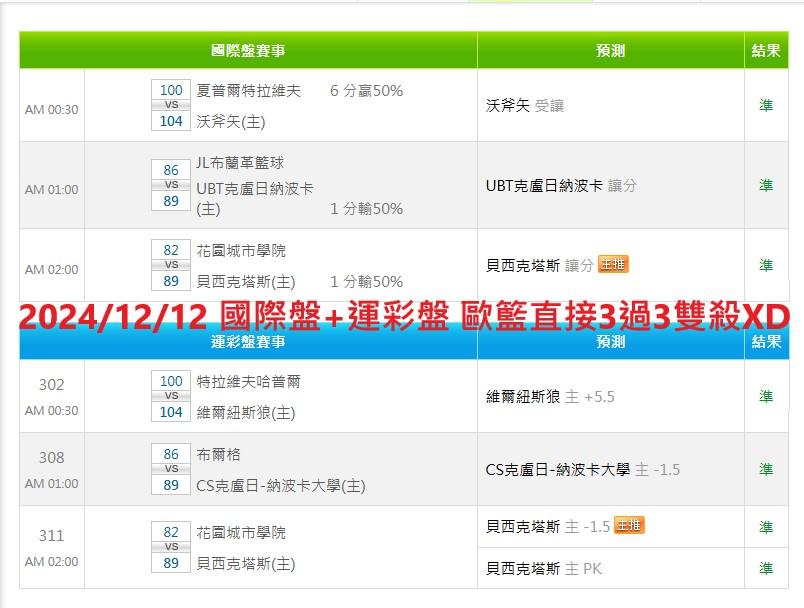Viewport: 804px width, 608px height.
Task: Click prediction CS克盧日-納波卡大學 主 -1.5
Action: 583,470
